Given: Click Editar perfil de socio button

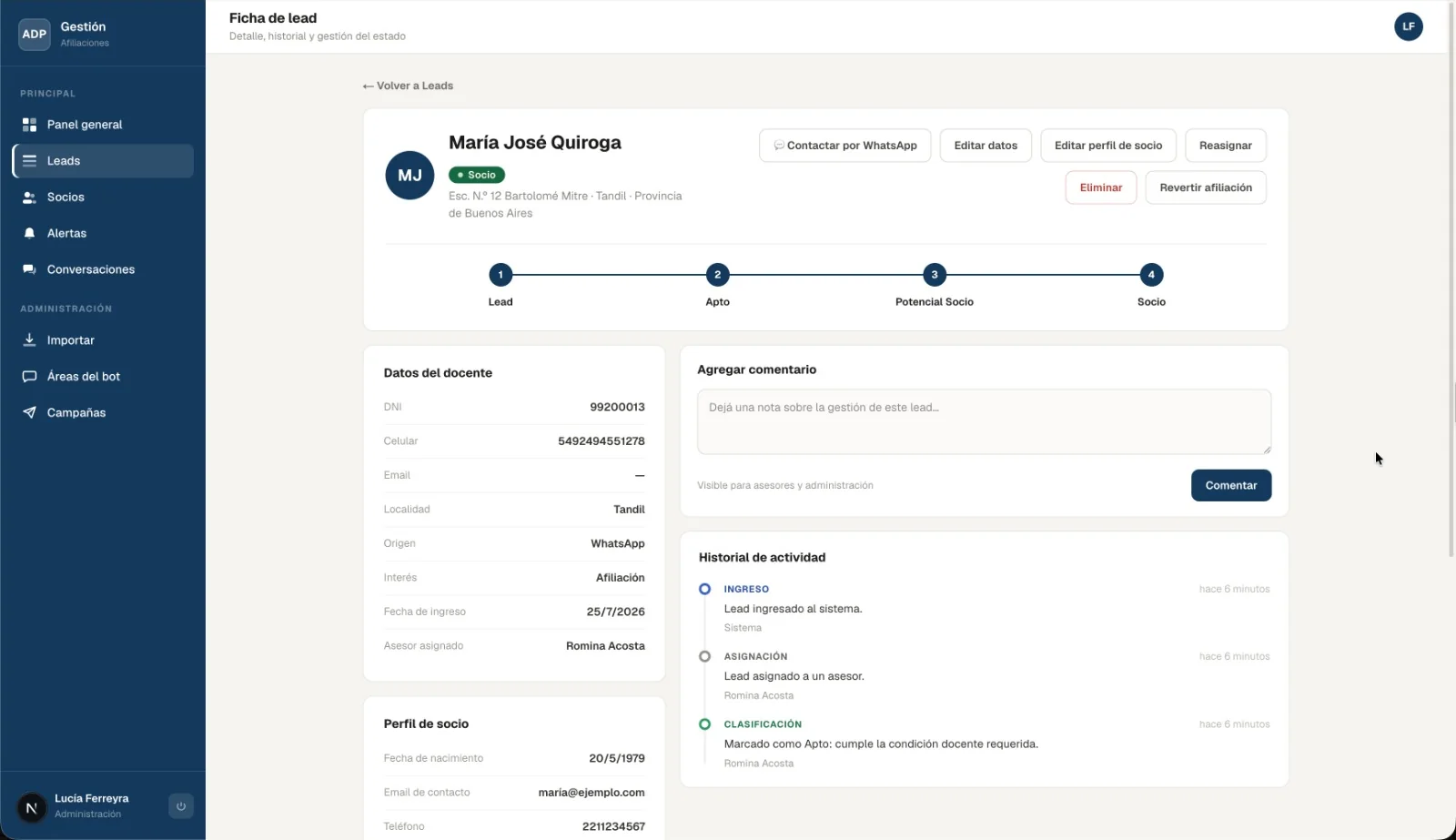Looking at the screenshot, I should pyautogui.click(x=1108, y=146).
